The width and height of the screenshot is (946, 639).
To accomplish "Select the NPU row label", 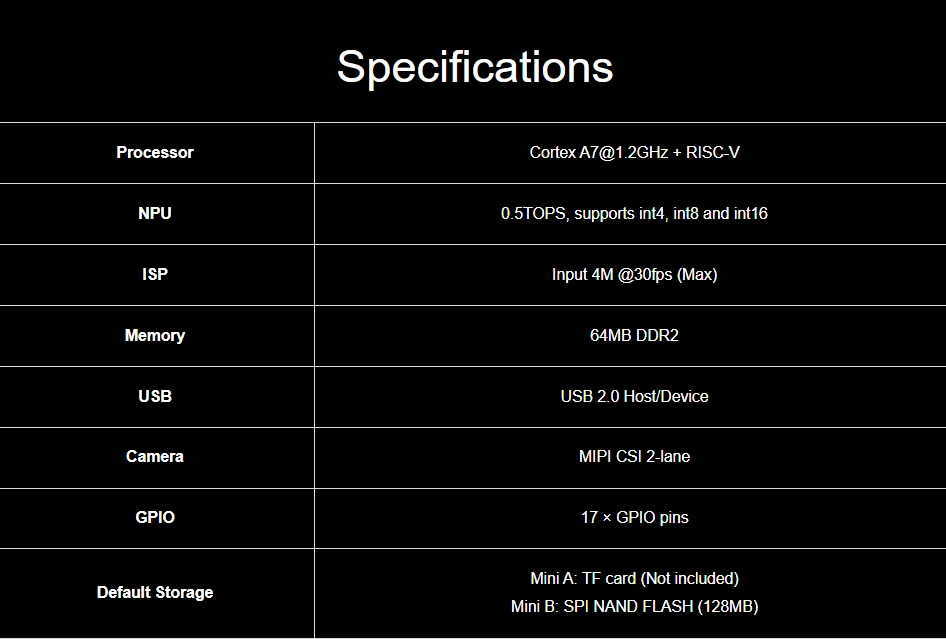I will 155,213.
